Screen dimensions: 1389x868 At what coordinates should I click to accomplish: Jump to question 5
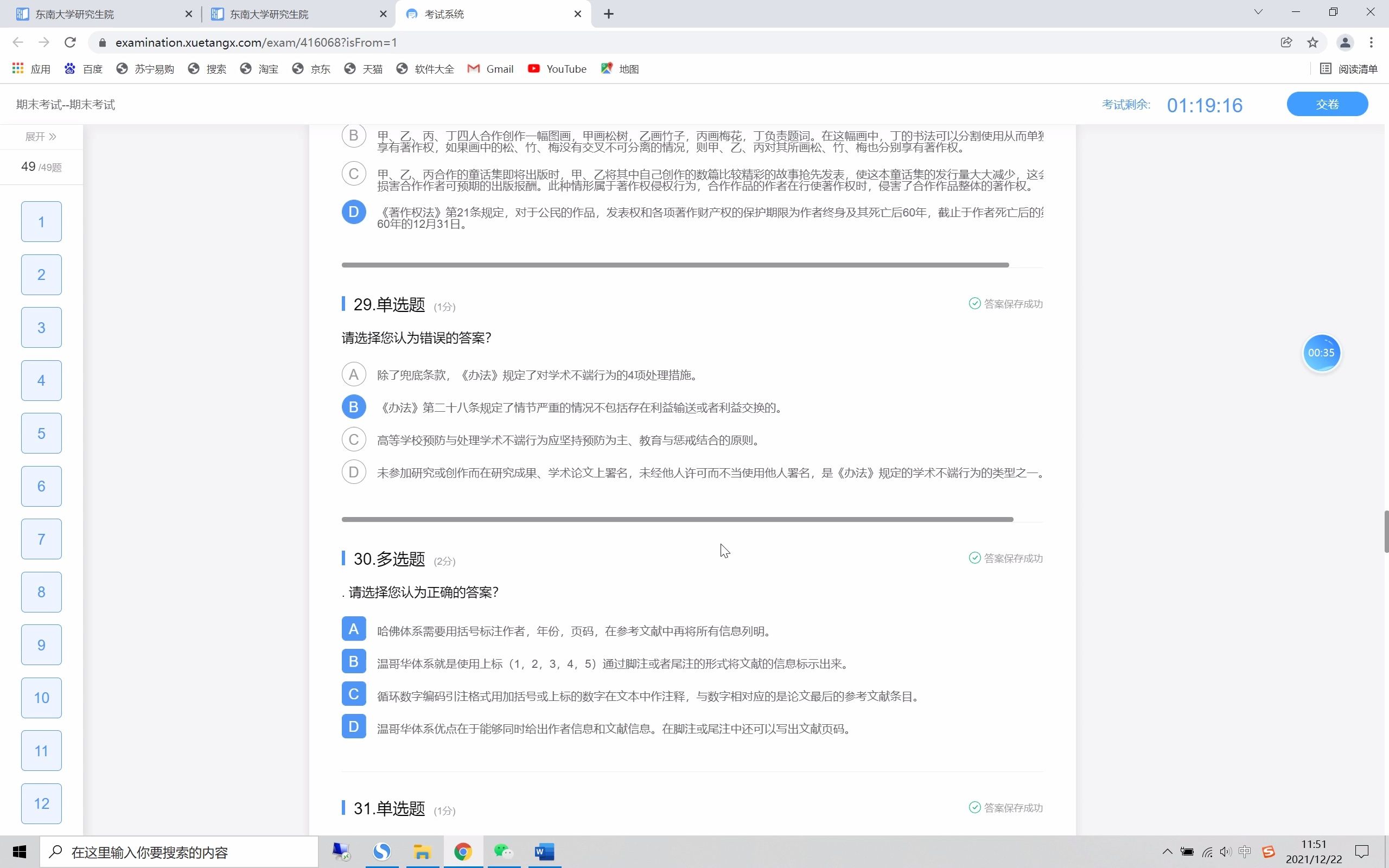tap(41, 433)
